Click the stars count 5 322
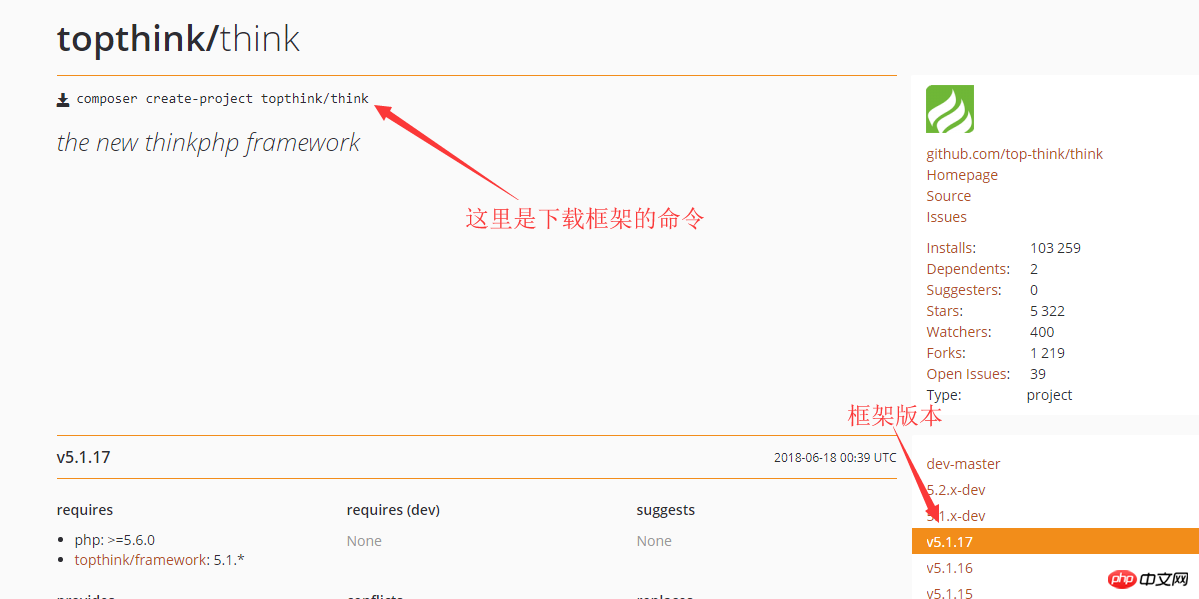 [x=1048, y=311]
